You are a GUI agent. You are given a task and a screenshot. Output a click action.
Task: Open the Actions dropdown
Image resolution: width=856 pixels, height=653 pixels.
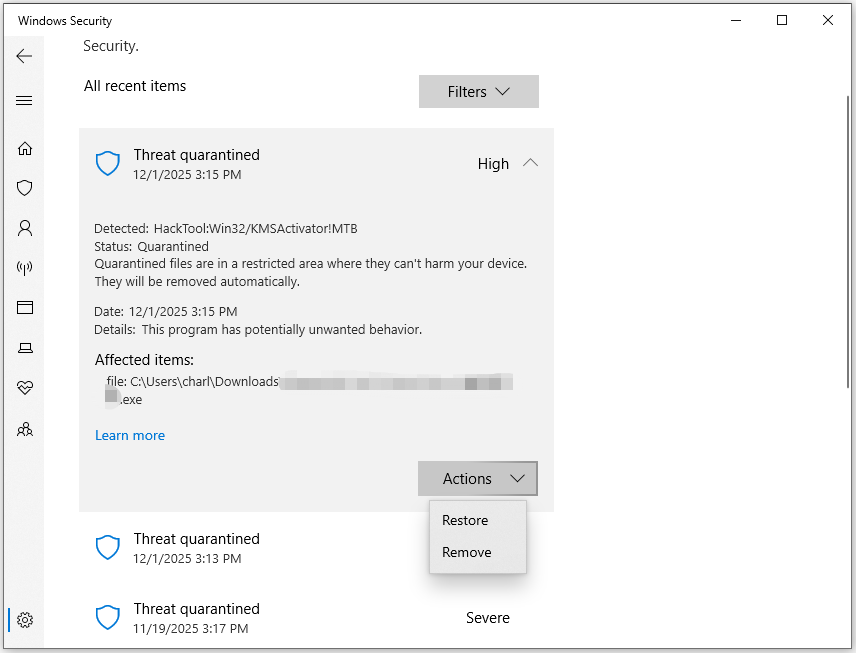(478, 478)
